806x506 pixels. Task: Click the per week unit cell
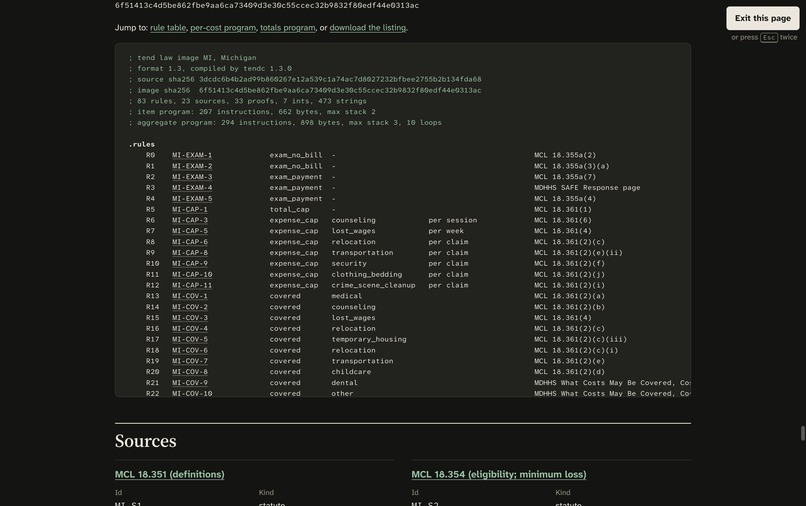tap(446, 231)
